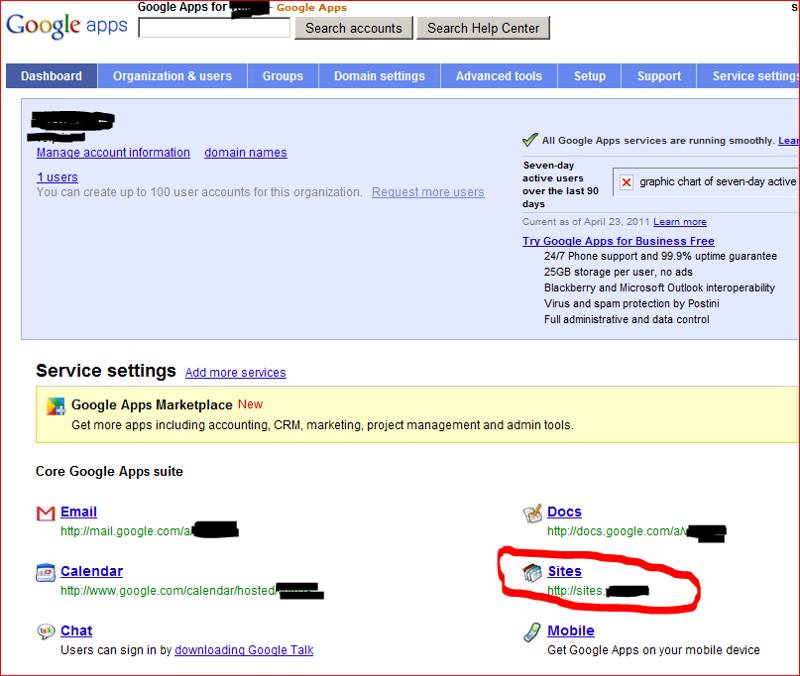Switch to Organization & users tab

point(172,76)
